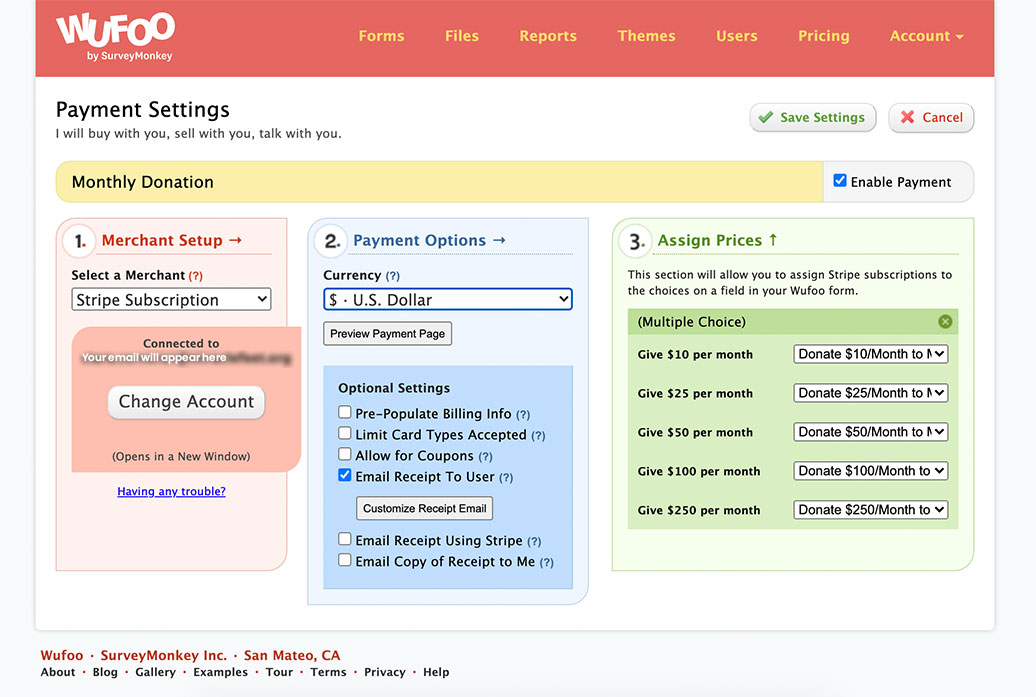Click Preview Payment Page button
The width and height of the screenshot is (1036, 697).
coord(387,334)
